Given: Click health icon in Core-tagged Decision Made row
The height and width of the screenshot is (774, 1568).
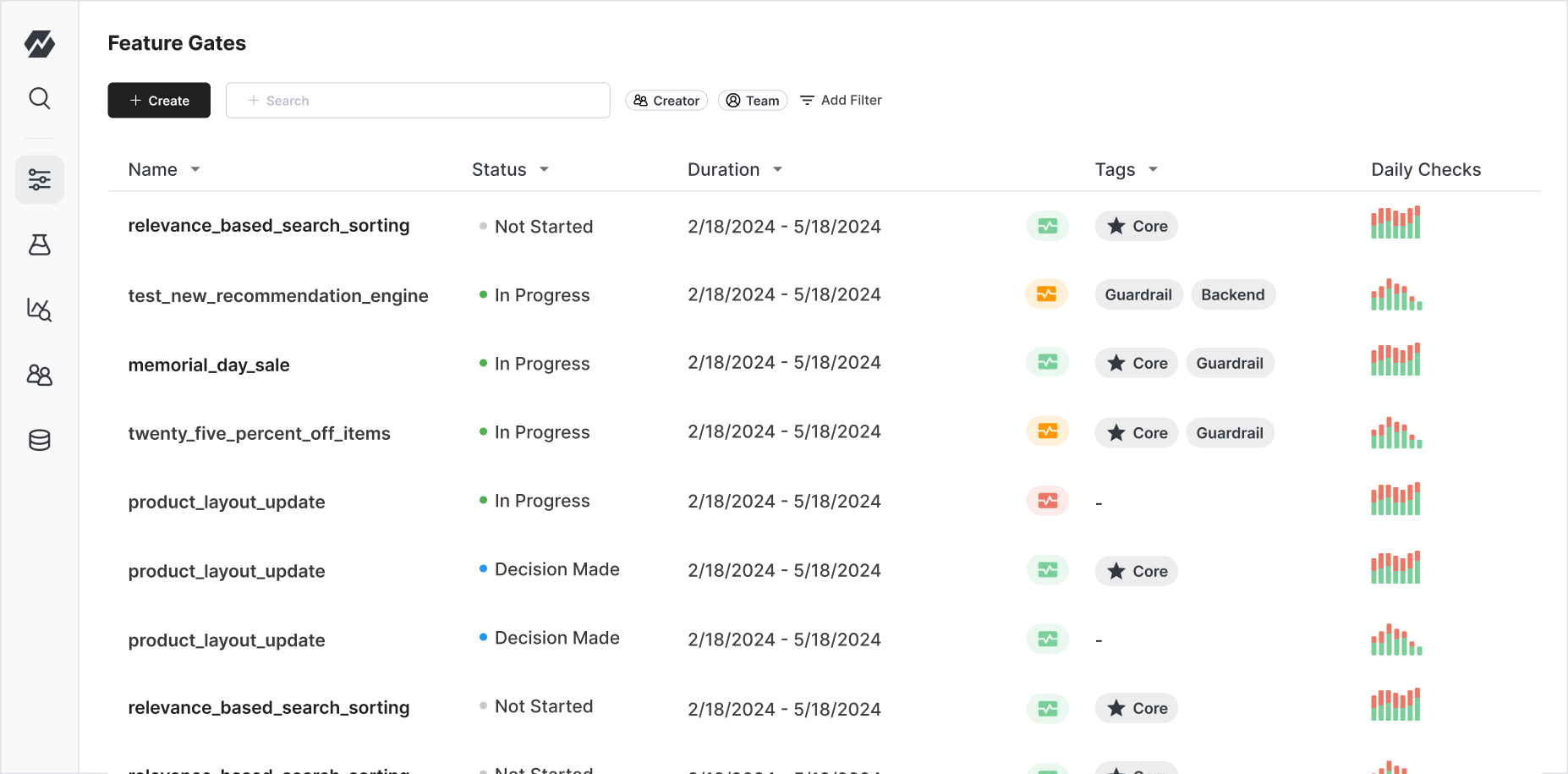Looking at the screenshot, I should tap(1048, 570).
